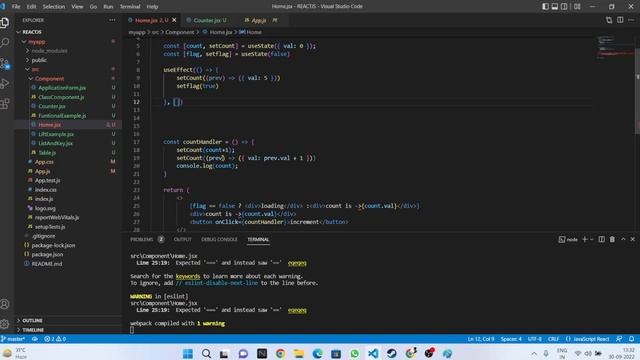Screen dimensions: 640x360
Task: Open the Search view in activity bar
Action: (5, 42)
